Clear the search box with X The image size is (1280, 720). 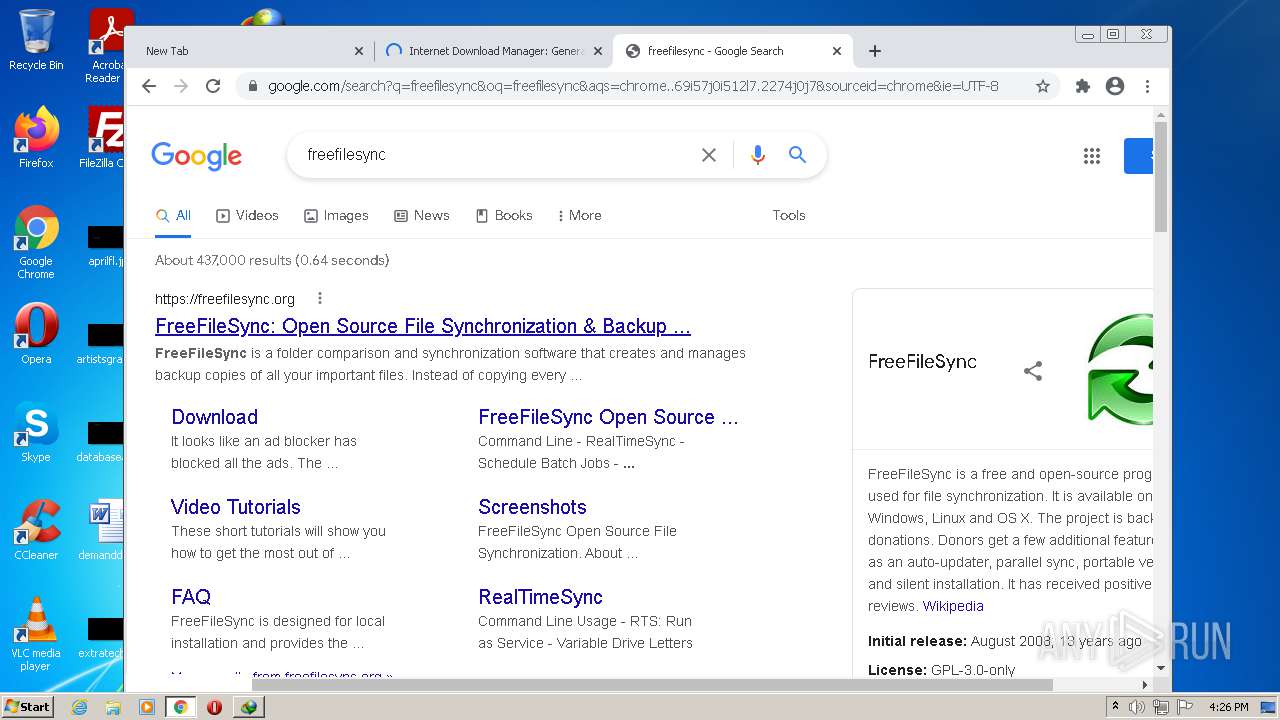pos(709,155)
